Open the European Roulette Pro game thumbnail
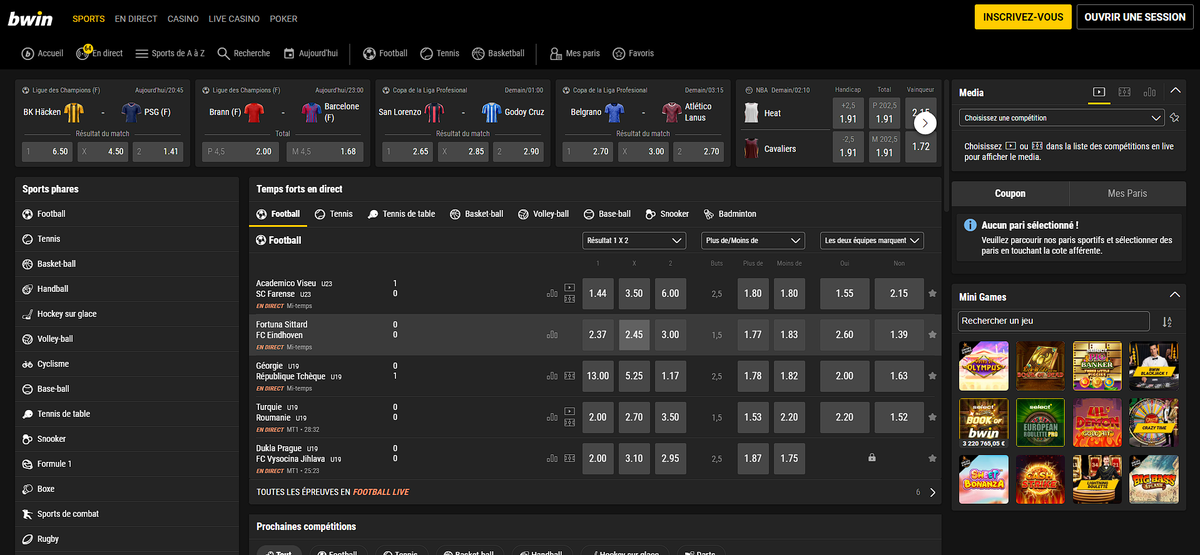 pyautogui.click(x=1040, y=423)
